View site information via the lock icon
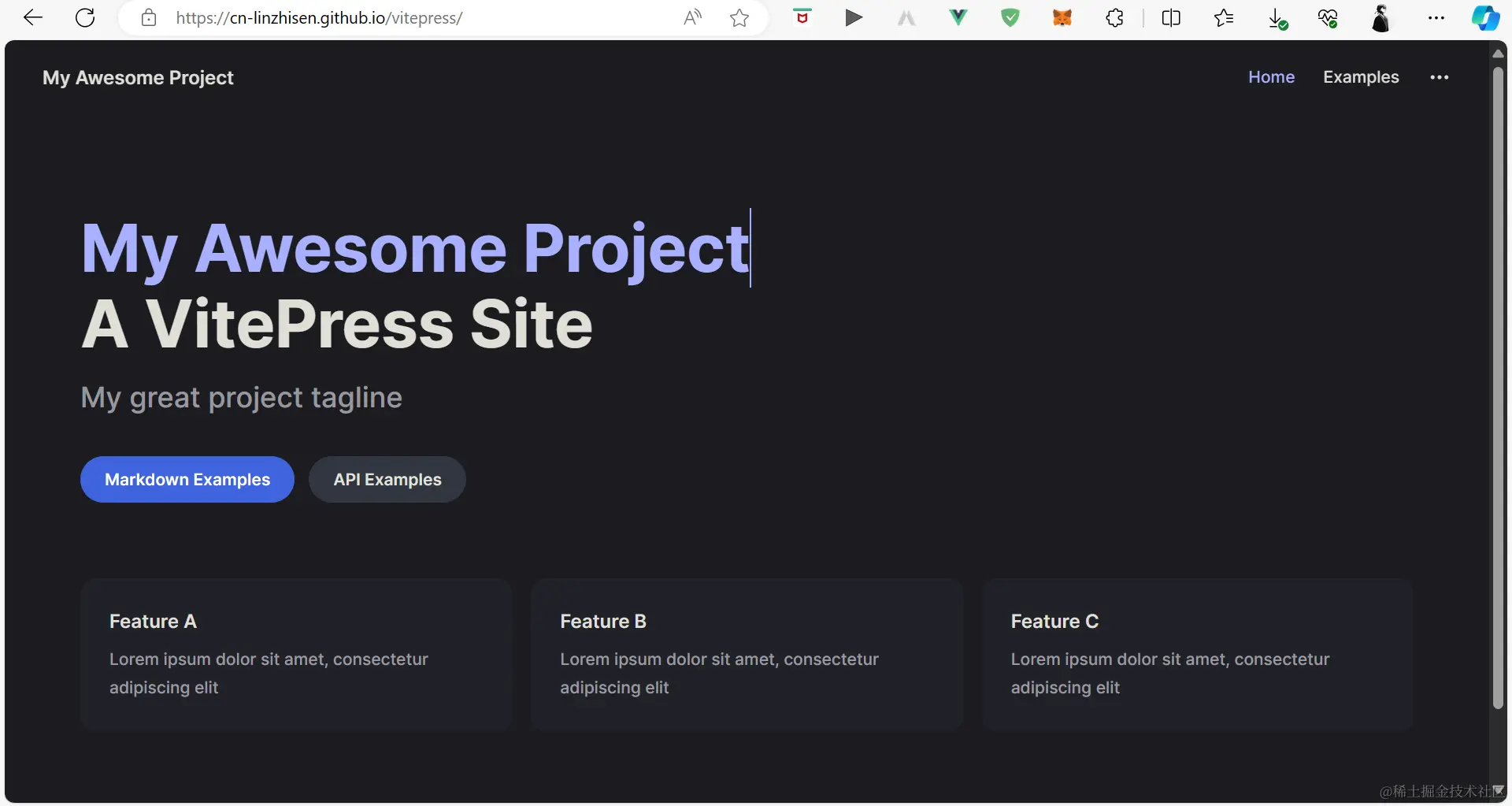 coord(149,17)
